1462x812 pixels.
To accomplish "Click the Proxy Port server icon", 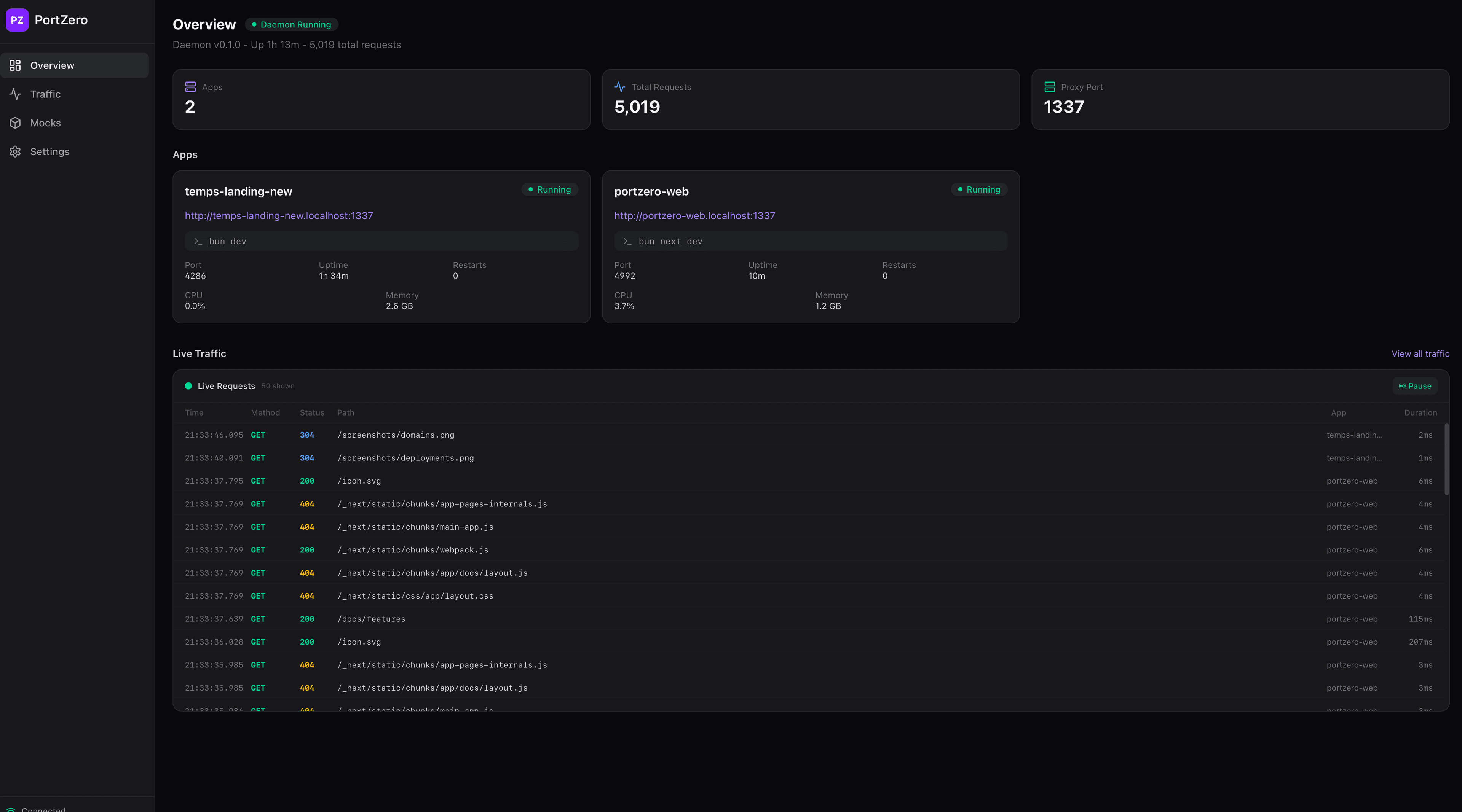I will click(x=1049, y=87).
